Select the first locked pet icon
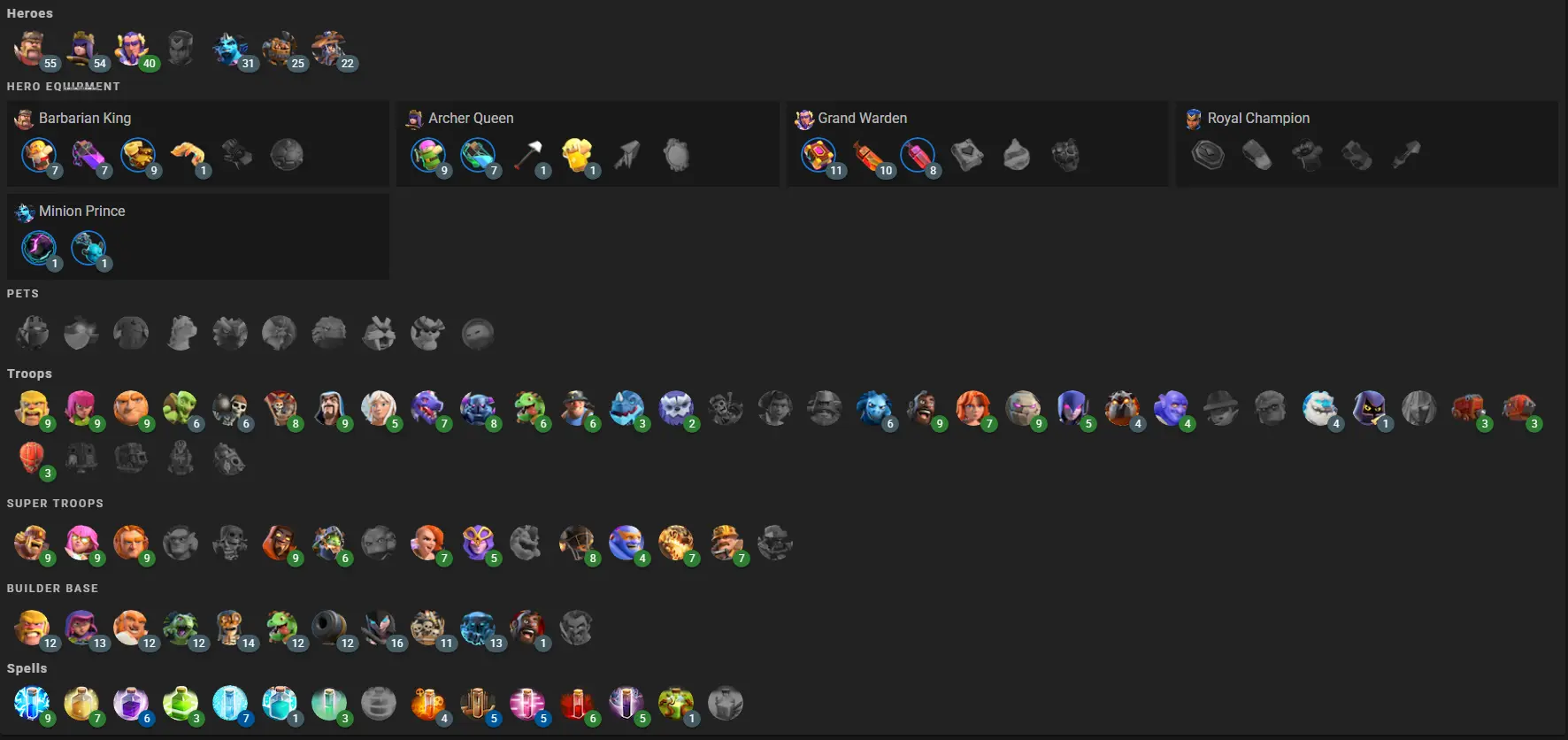Viewport: 1568px width, 740px height. 32,334
